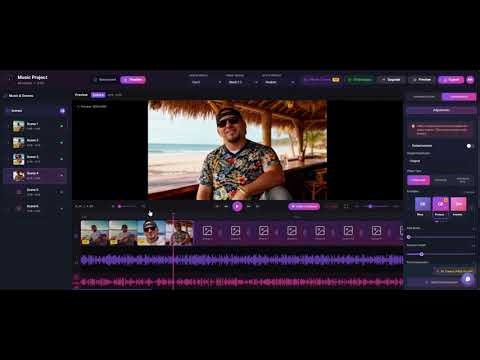
Task: Click the Music Project title
Action: pyautogui.click(x=32, y=77)
